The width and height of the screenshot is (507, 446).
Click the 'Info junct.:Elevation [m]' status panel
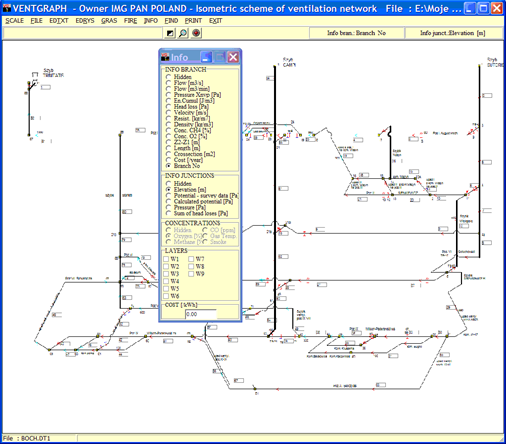click(x=453, y=33)
